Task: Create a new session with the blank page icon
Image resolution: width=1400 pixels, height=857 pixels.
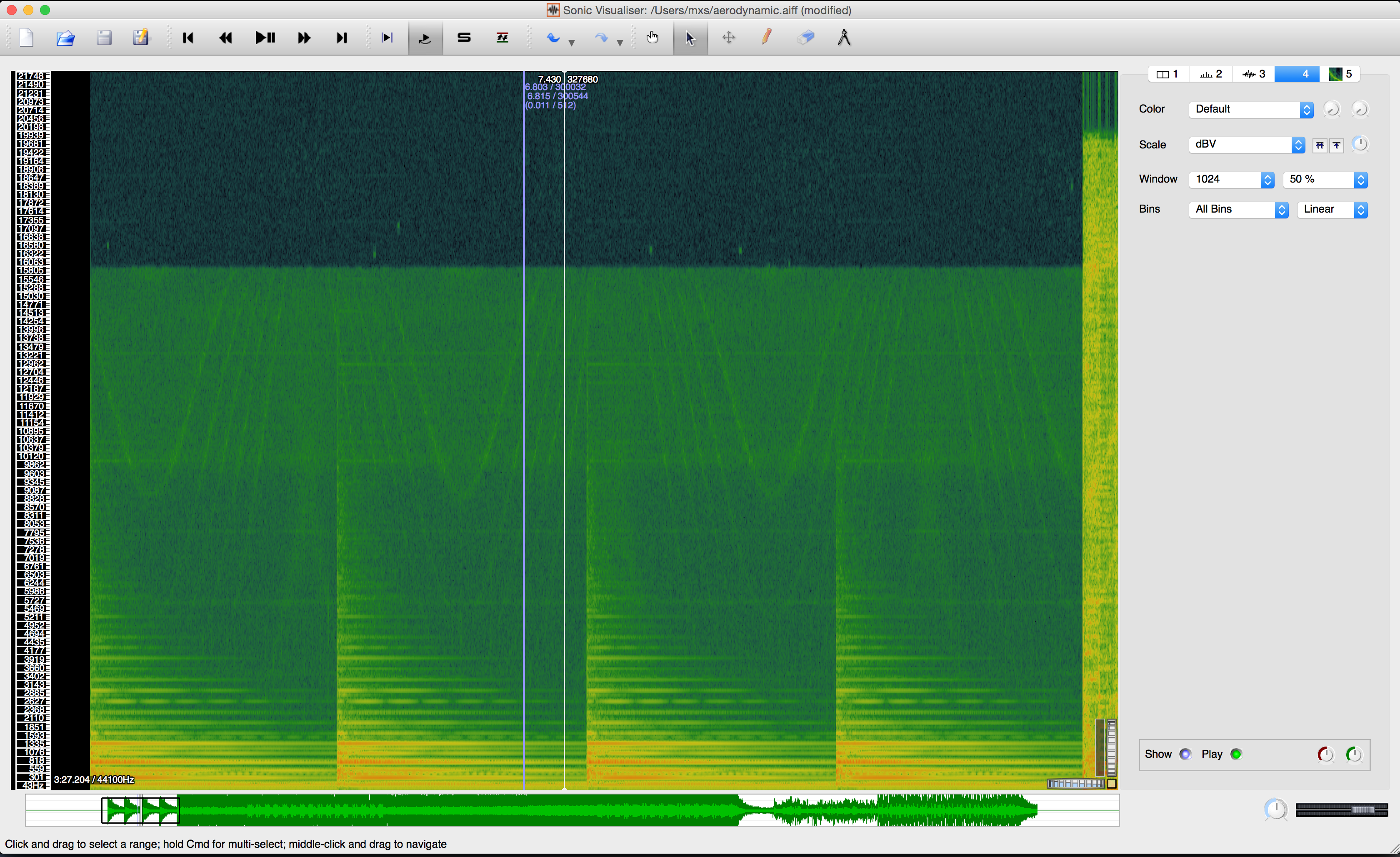Action: click(x=27, y=38)
